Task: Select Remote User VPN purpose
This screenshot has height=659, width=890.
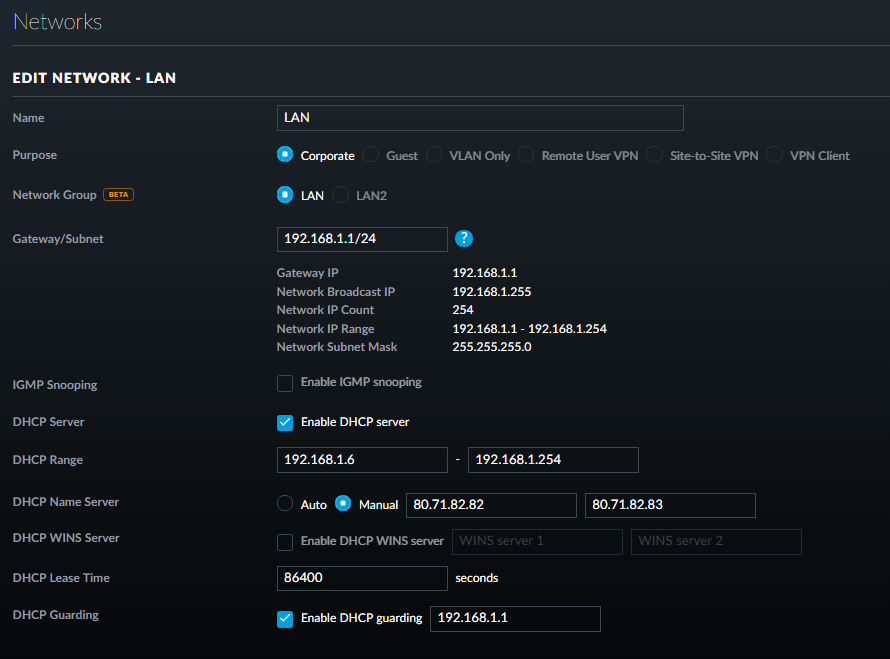Action: tap(526, 155)
